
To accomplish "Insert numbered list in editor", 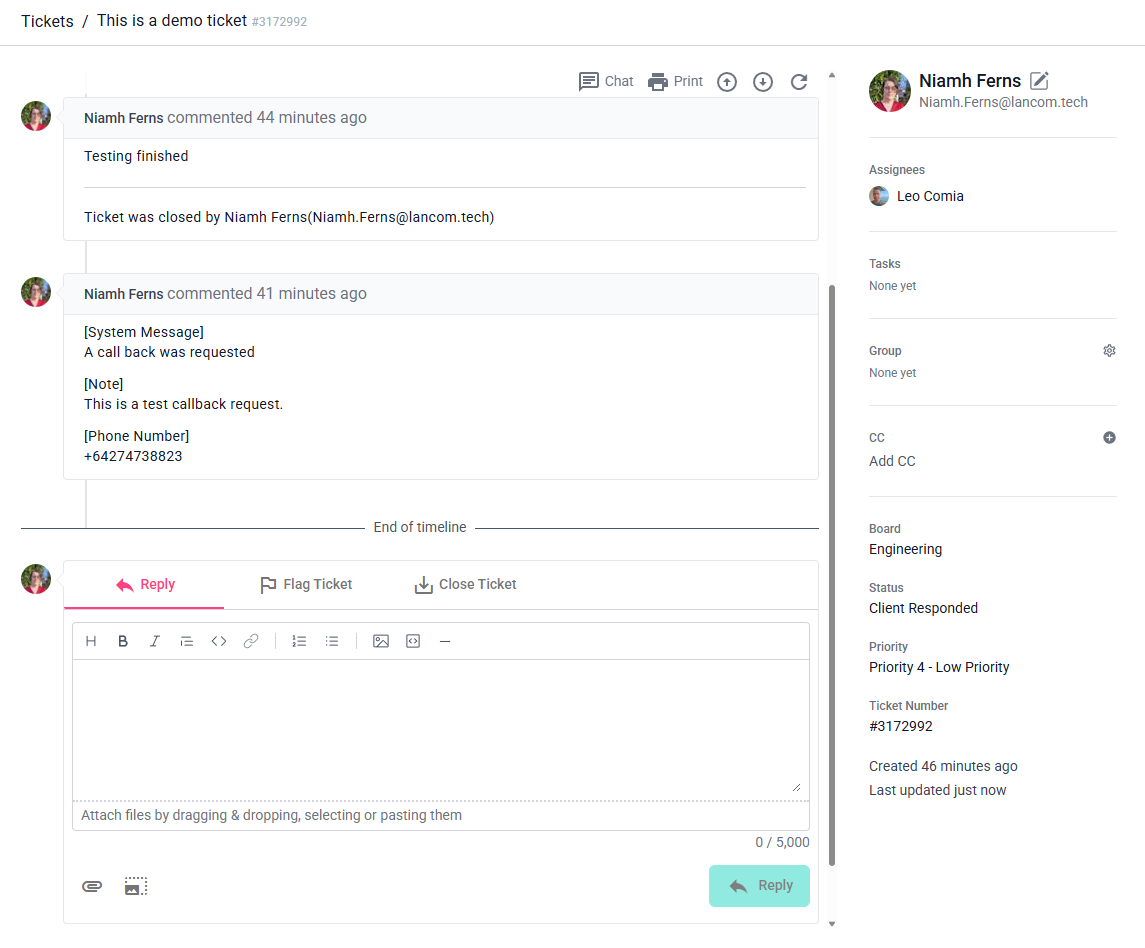I will [x=299, y=641].
